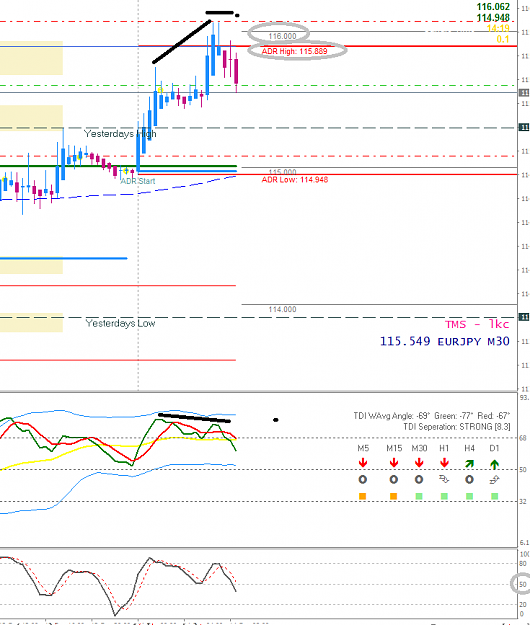This screenshot has height=625, width=530.
Task: Click the green square in the D1 column
Action: point(495,496)
